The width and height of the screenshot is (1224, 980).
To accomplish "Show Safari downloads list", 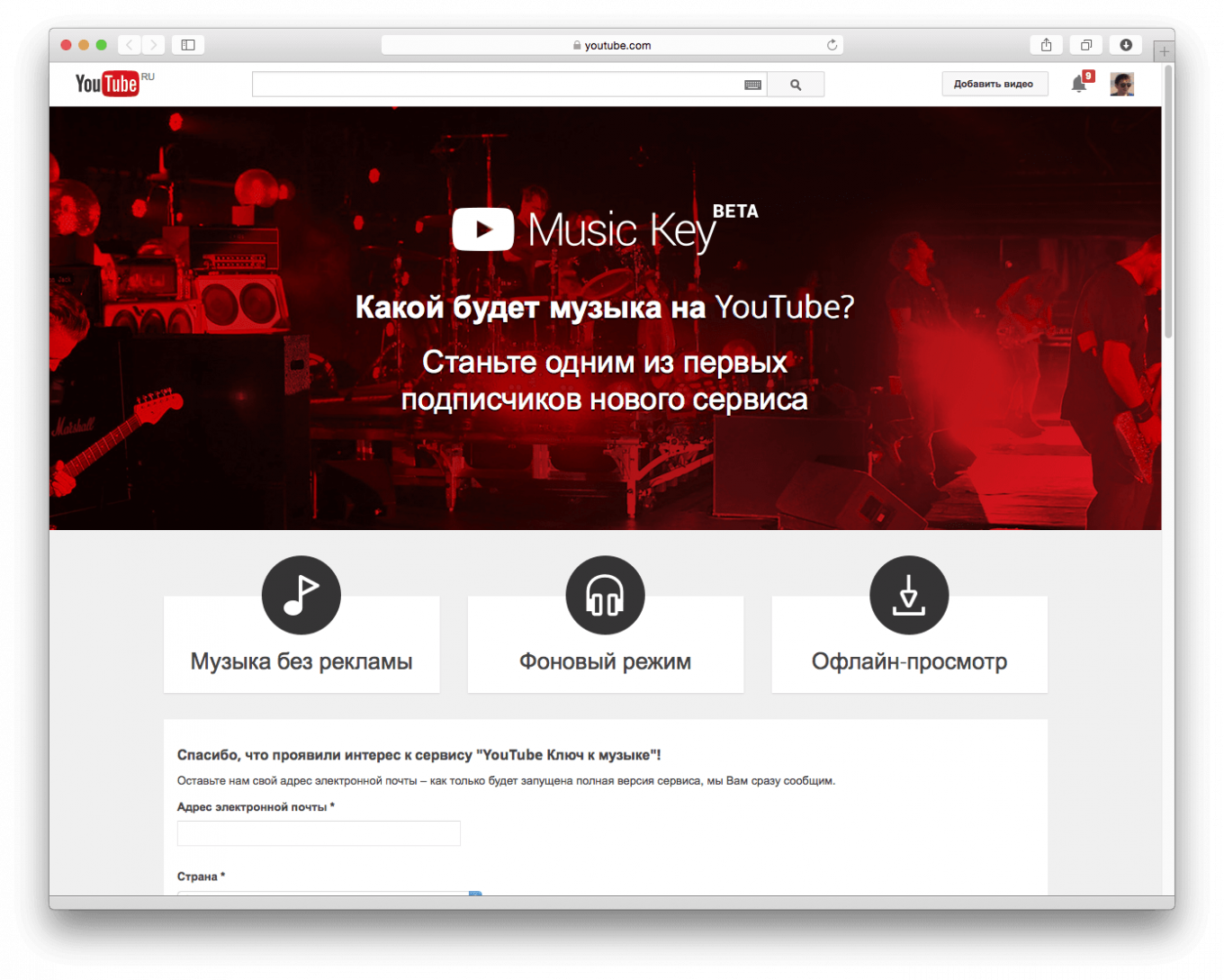I will click(1125, 45).
